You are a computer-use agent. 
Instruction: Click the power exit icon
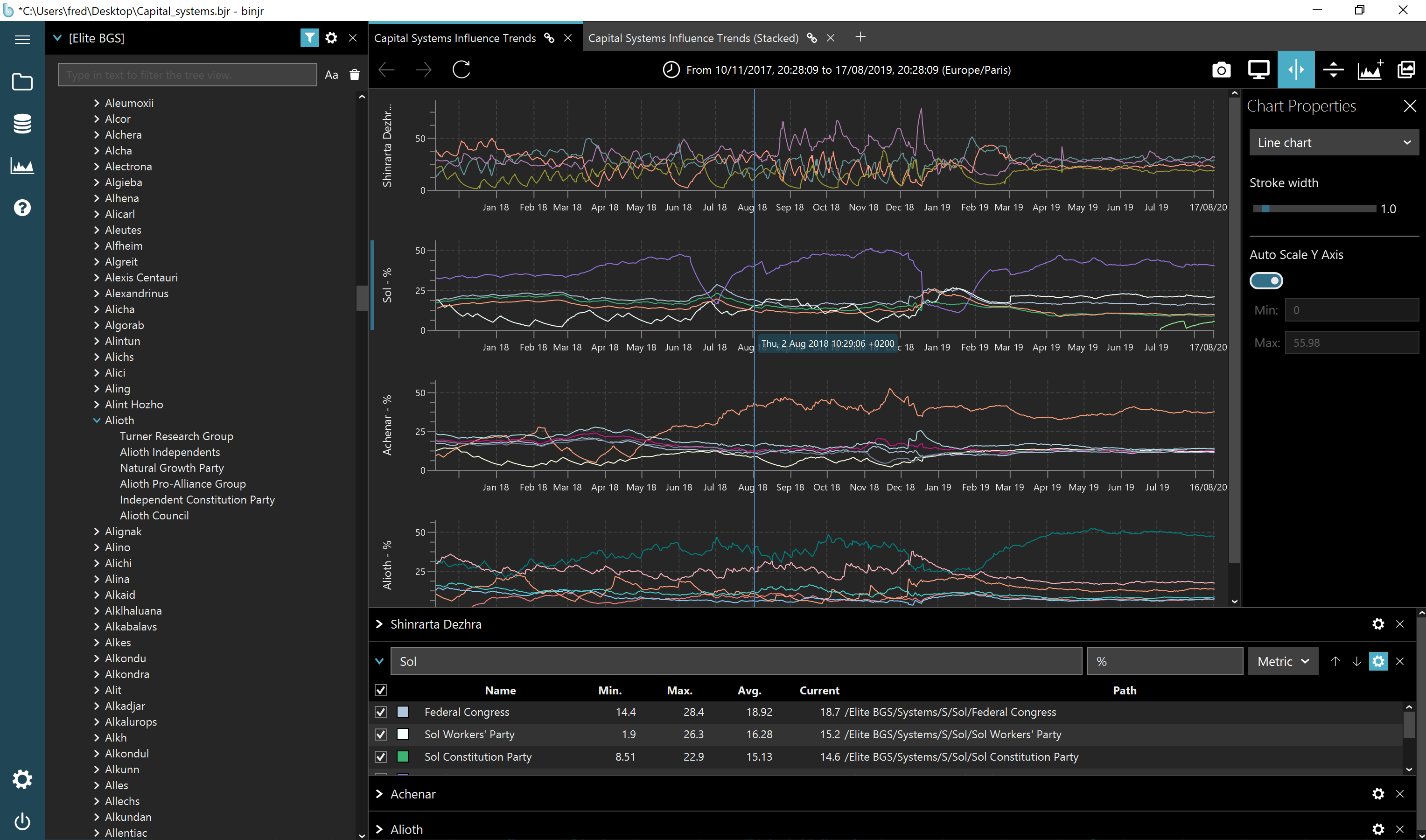(x=22, y=821)
